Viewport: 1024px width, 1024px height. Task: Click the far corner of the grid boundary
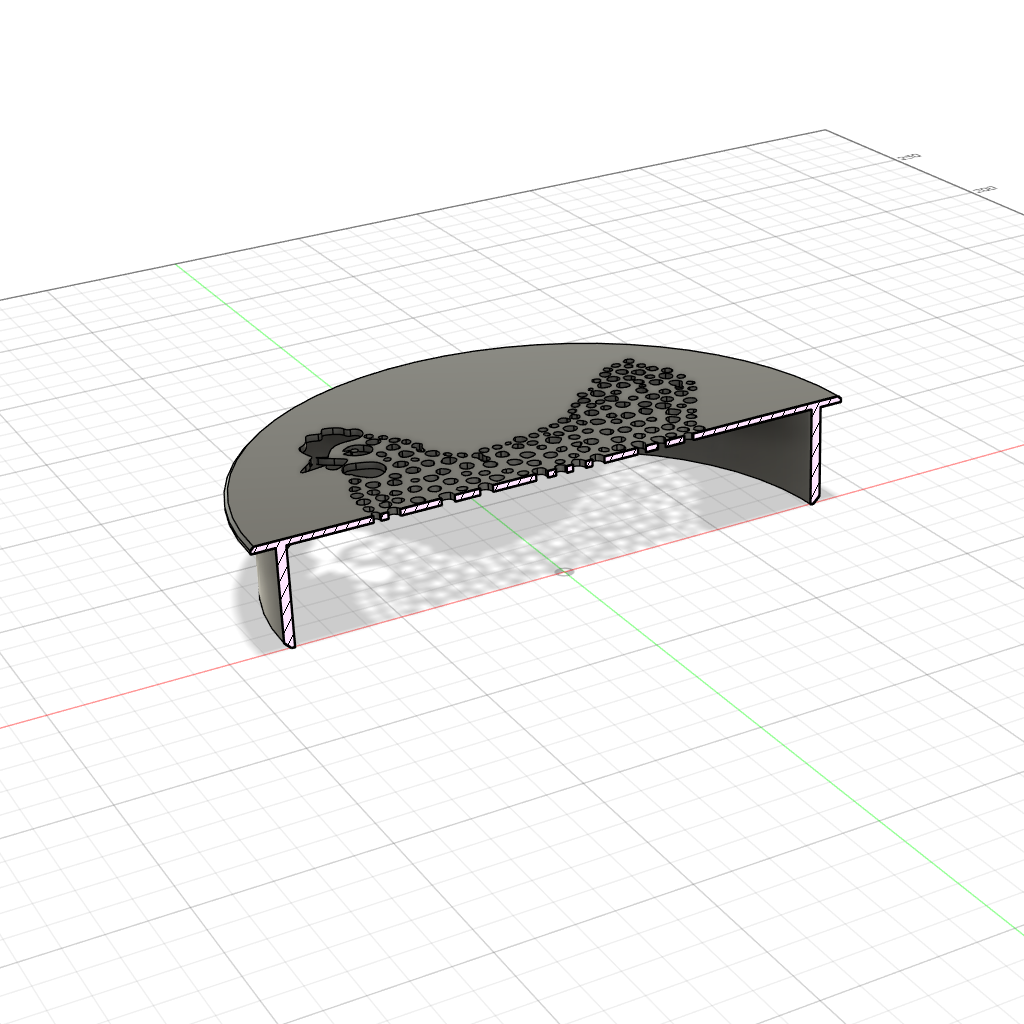(827, 130)
